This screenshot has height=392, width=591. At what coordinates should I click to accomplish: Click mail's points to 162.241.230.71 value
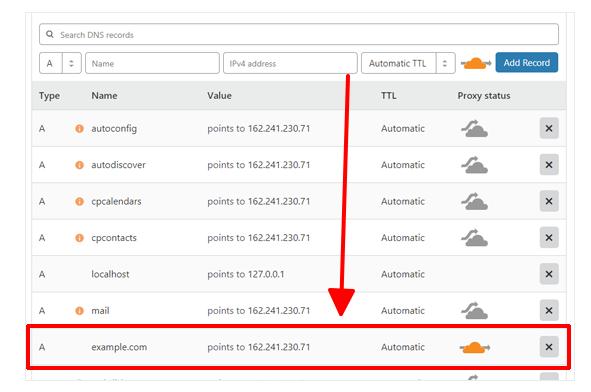click(259, 311)
